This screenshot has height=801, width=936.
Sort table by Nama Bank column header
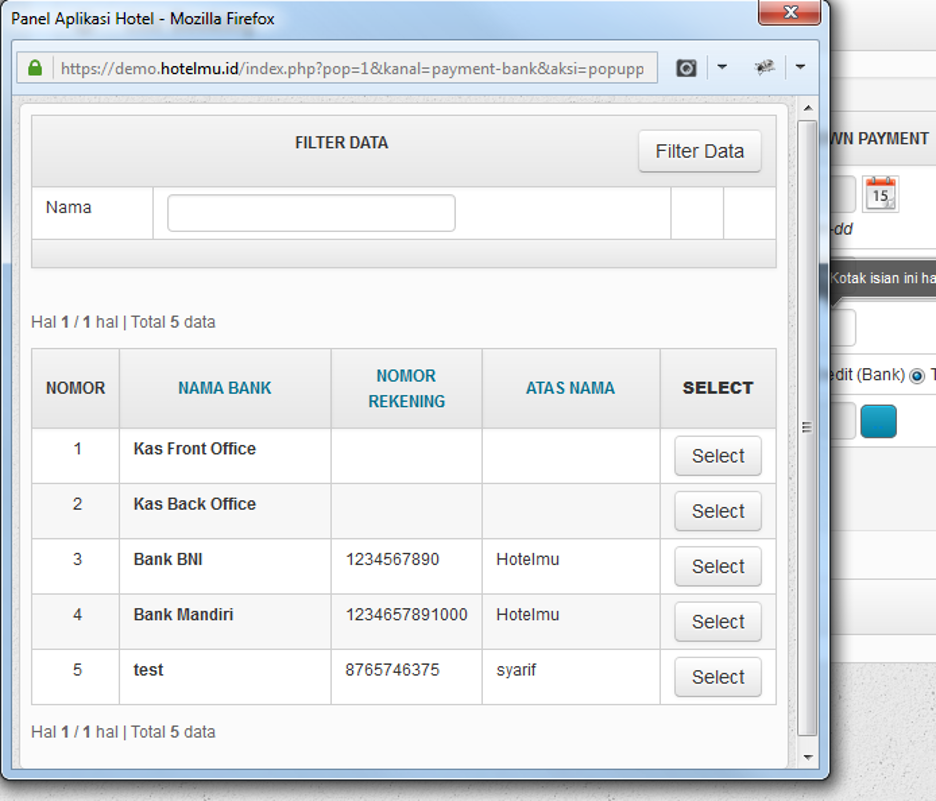225,388
